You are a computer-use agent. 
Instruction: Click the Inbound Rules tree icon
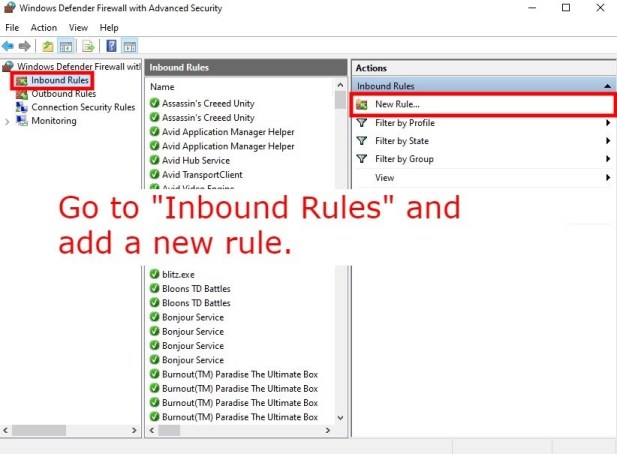coord(22,81)
